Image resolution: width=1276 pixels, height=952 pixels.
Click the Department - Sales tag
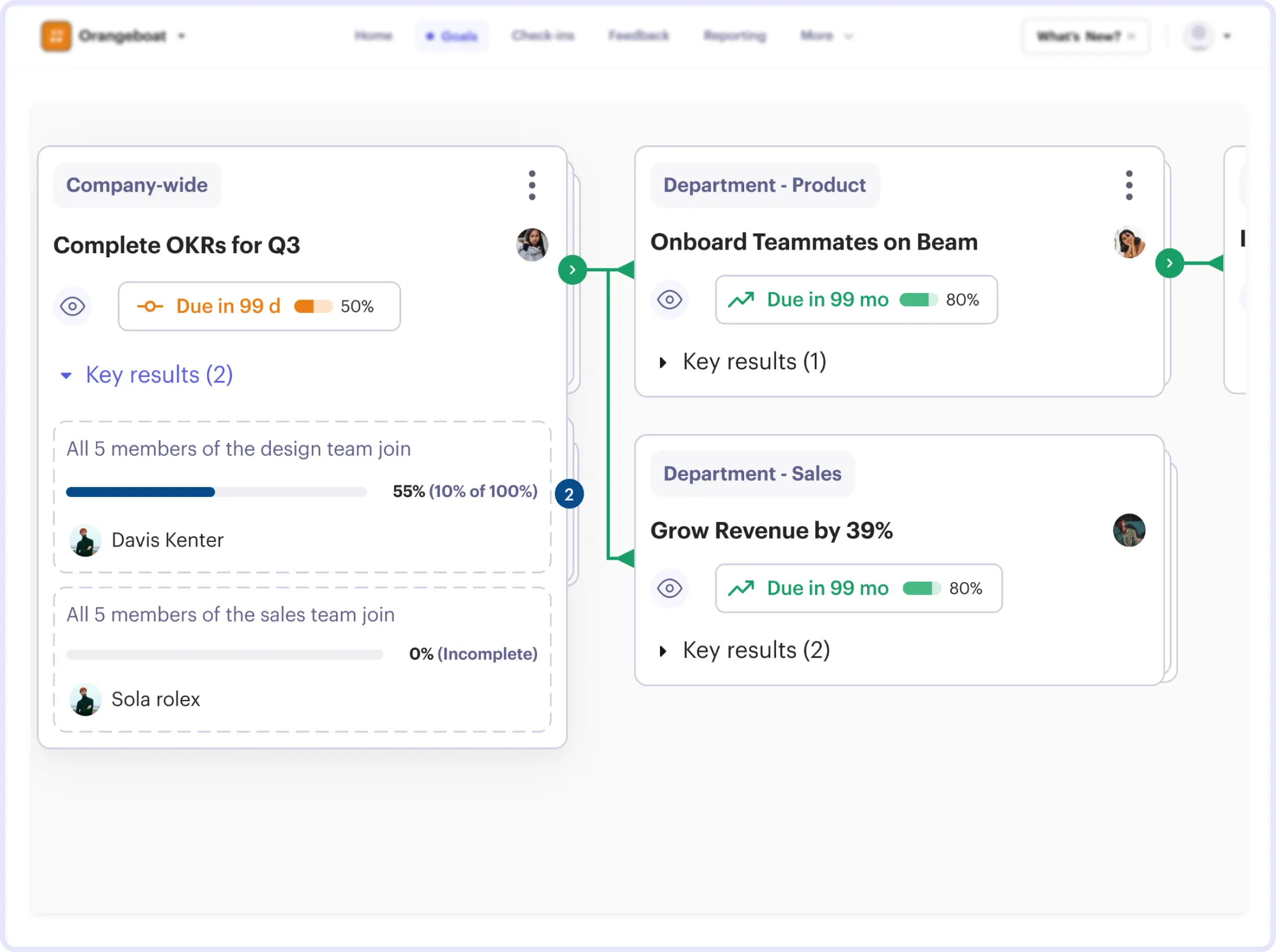click(753, 474)
